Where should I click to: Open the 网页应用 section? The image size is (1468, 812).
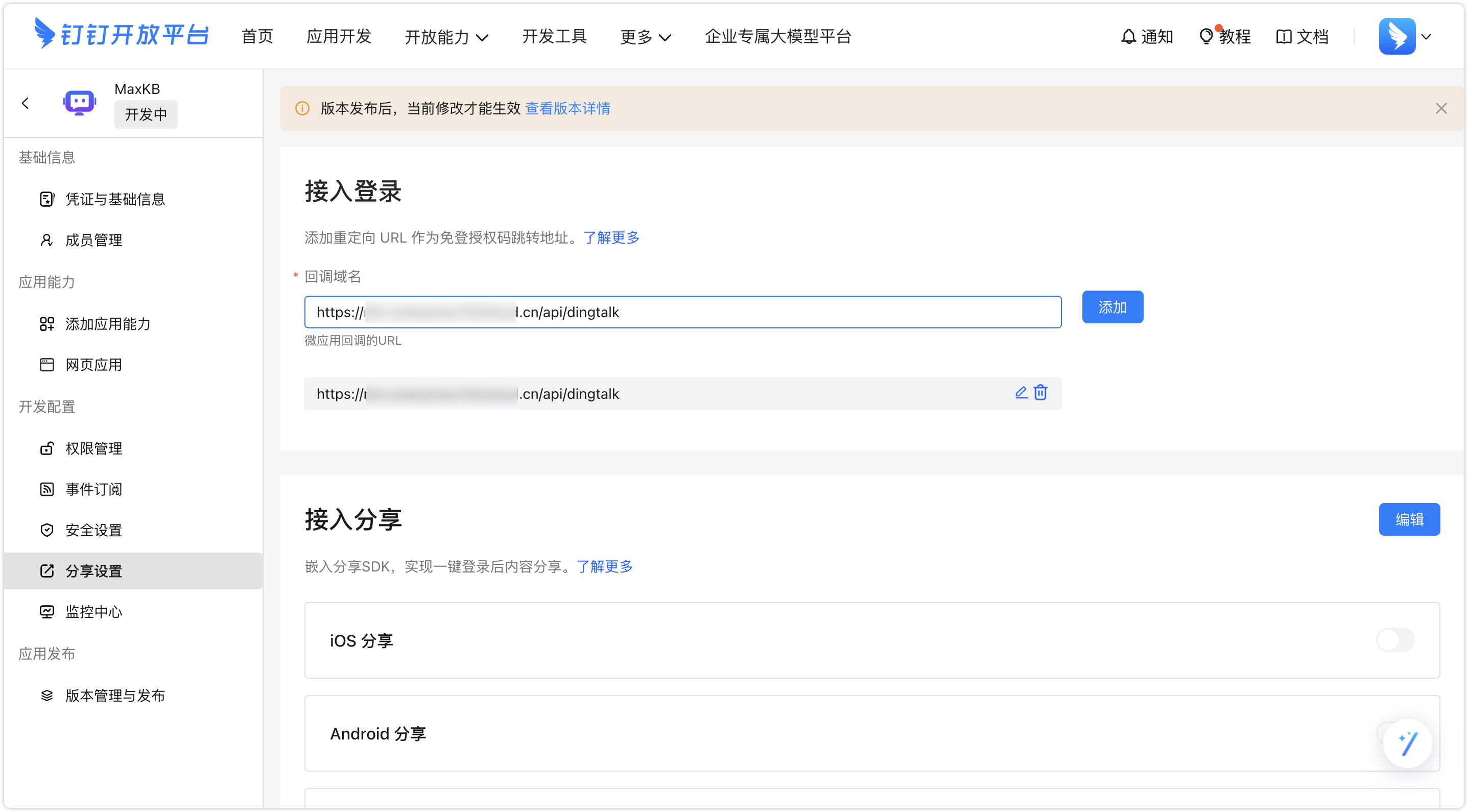pyautogui.click(x=93, y=365)
